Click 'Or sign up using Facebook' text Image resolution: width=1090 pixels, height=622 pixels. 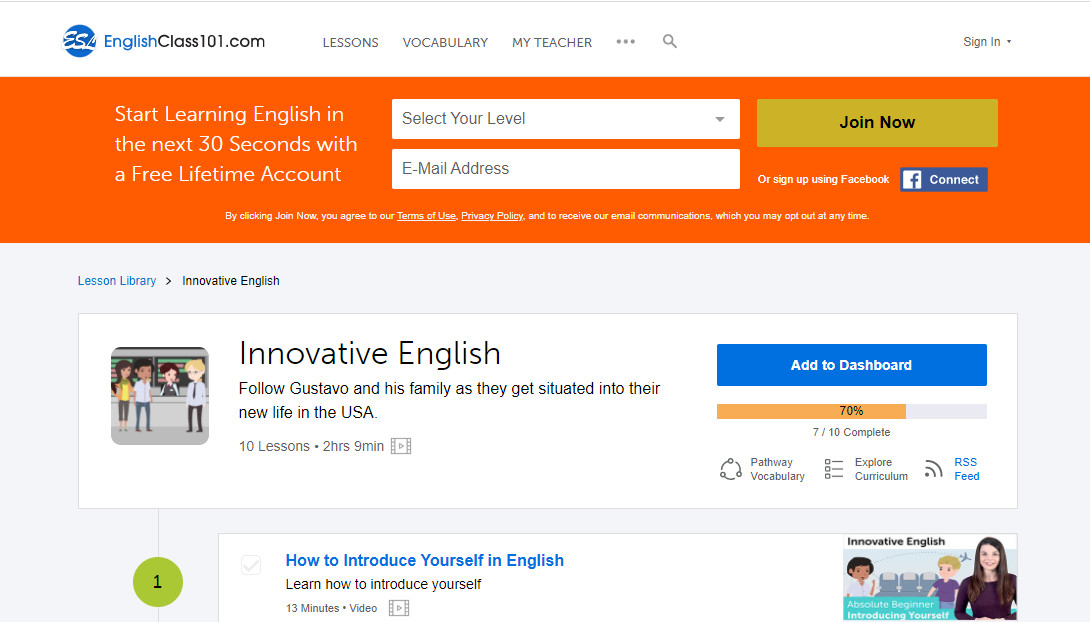(x=823, y=179)
